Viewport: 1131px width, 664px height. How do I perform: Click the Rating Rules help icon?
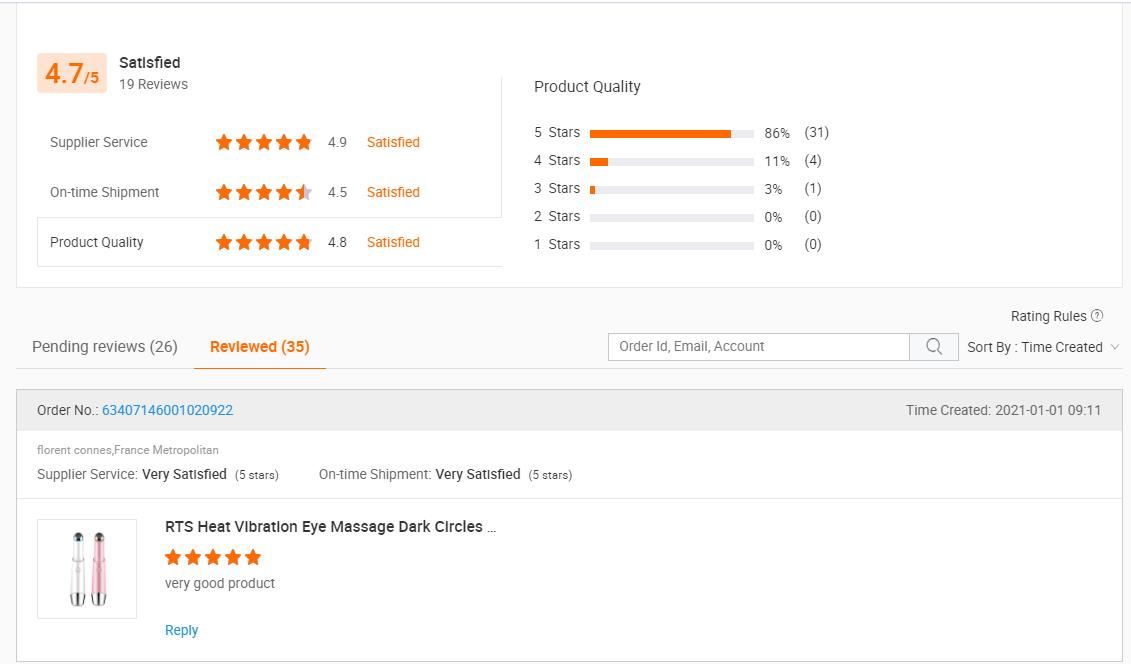tap(1097, 316)
